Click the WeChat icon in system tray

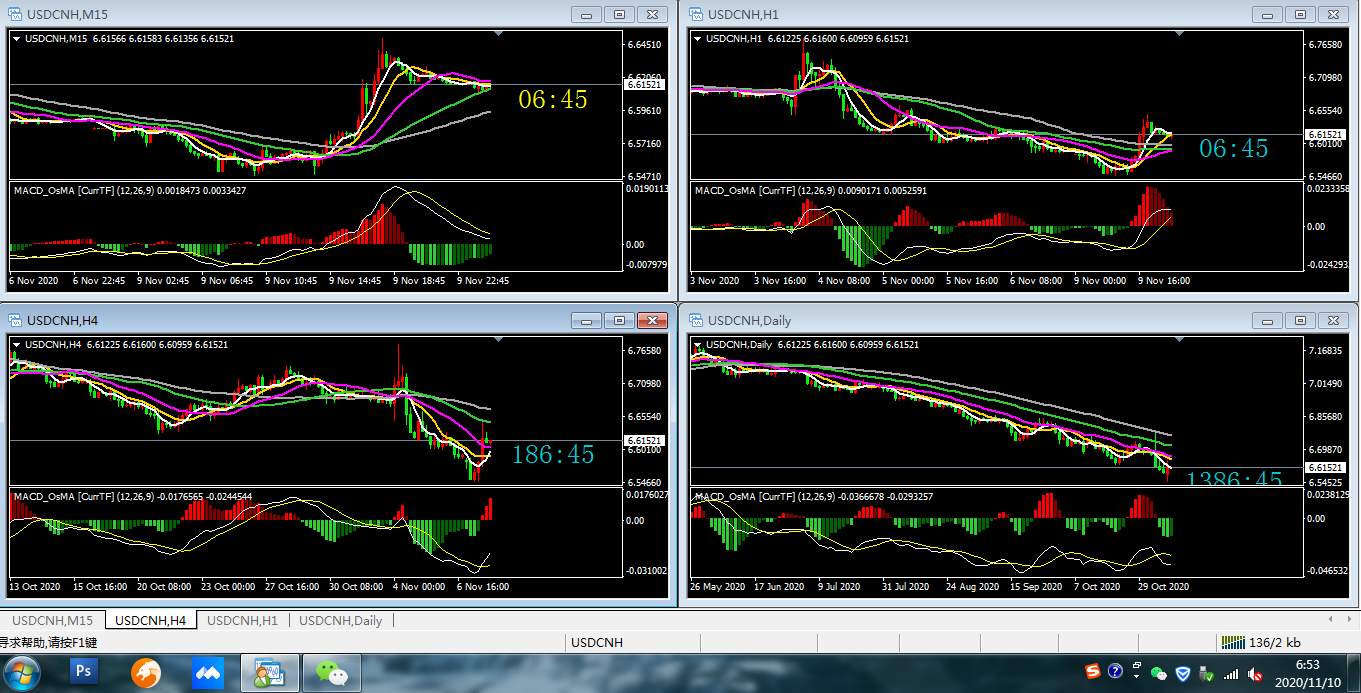(x=1159, y=673)
